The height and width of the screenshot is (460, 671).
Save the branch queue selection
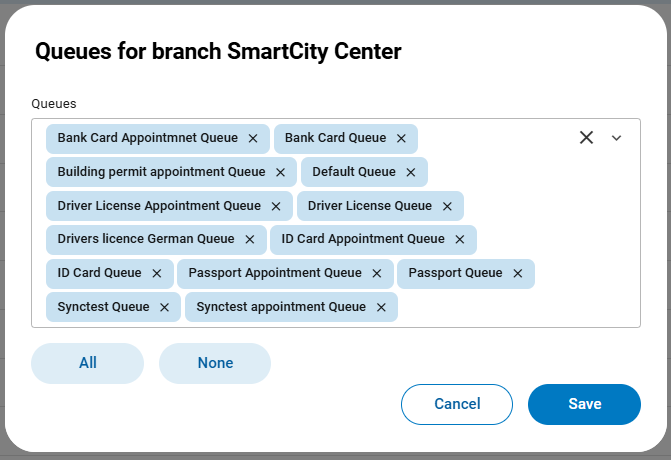point(584,404)
